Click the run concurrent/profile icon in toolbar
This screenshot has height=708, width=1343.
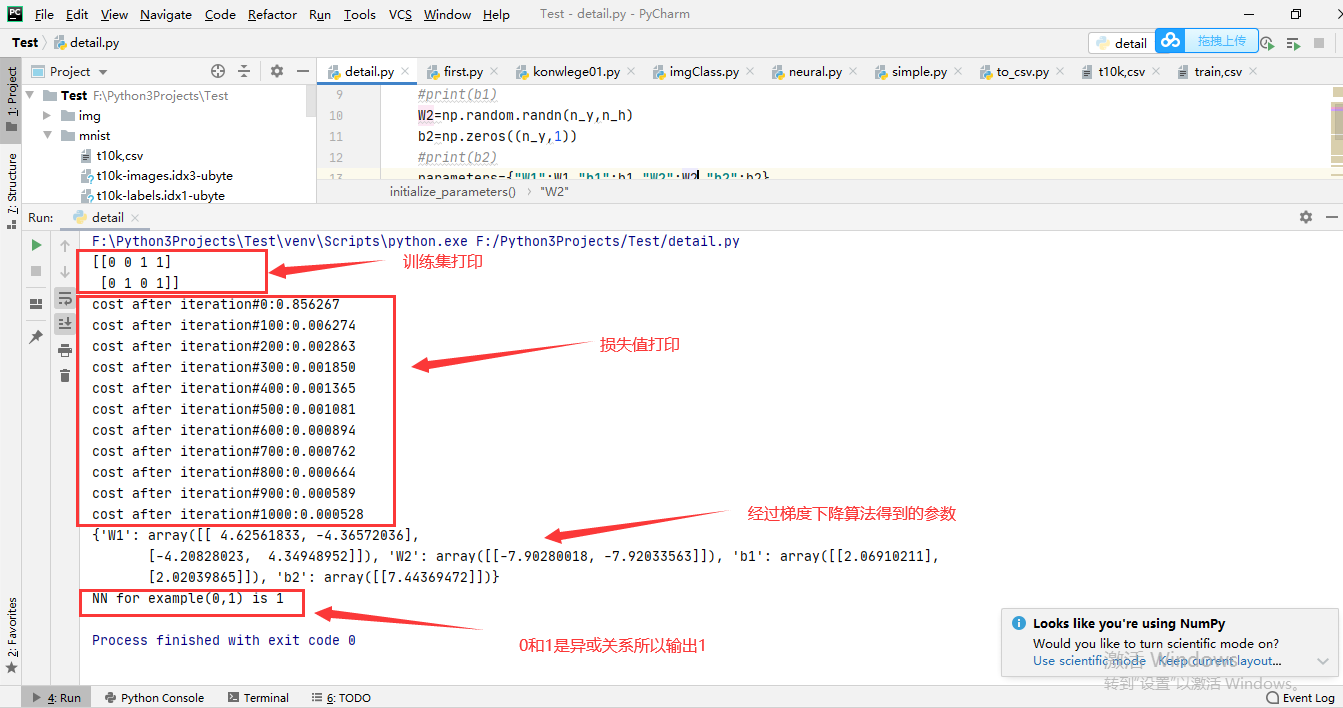pyautogui.click(x=1294, y=43)
